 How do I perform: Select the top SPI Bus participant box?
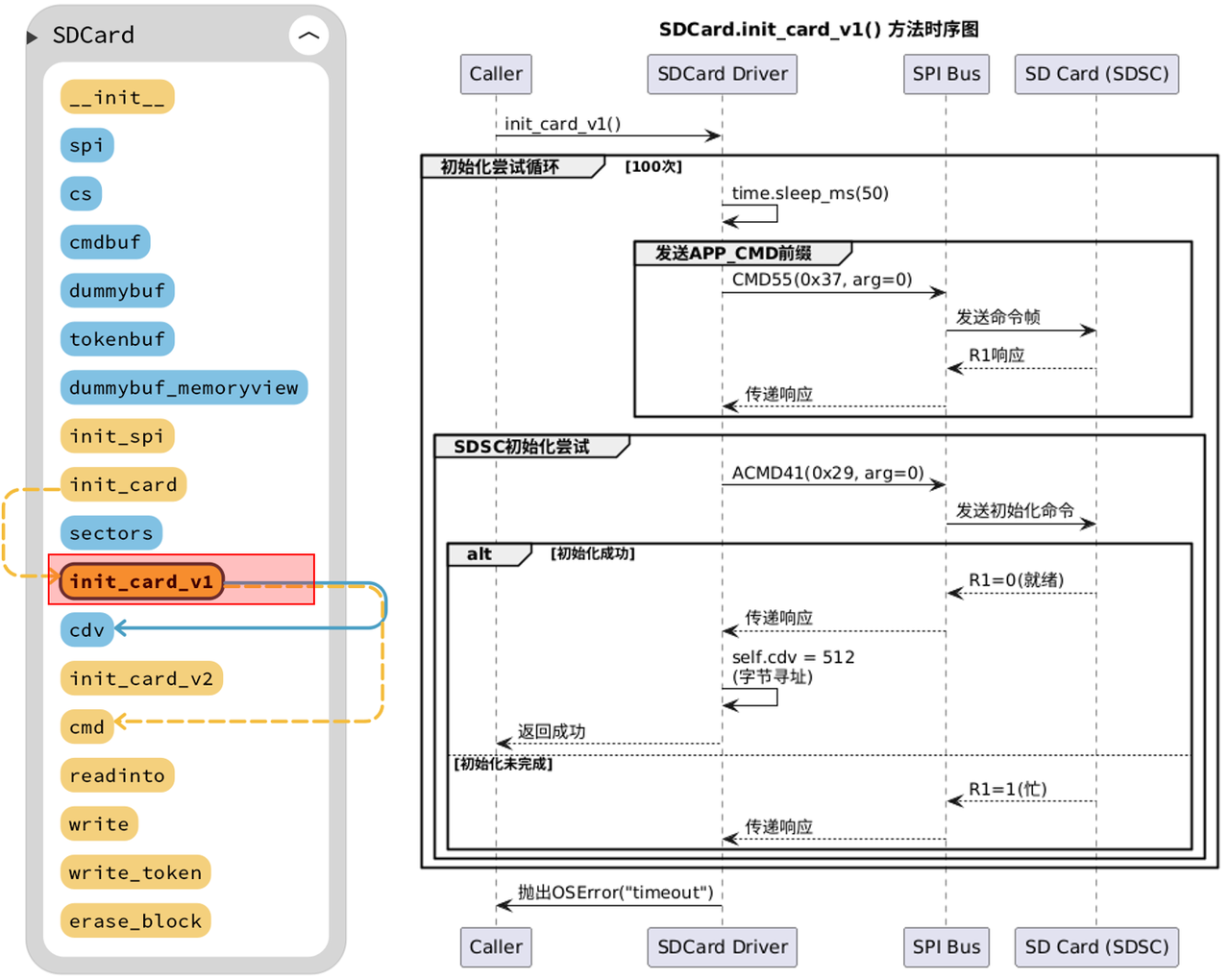tap(947, 74)
